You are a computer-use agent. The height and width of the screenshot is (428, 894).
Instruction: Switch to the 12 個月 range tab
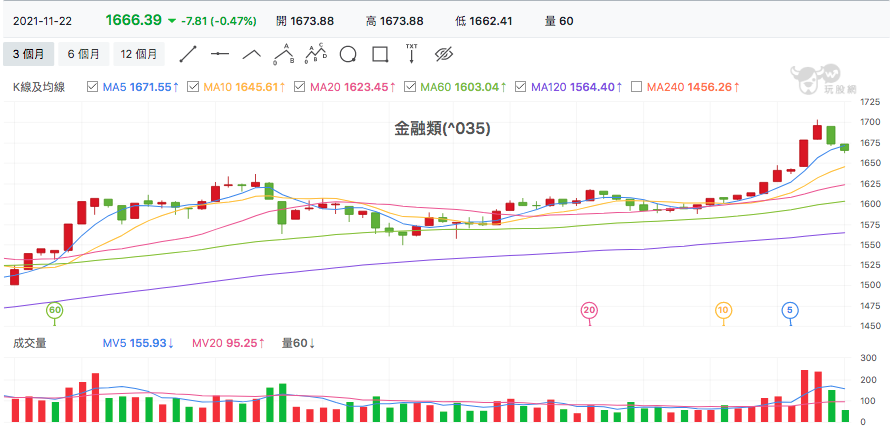click(139, 54)
